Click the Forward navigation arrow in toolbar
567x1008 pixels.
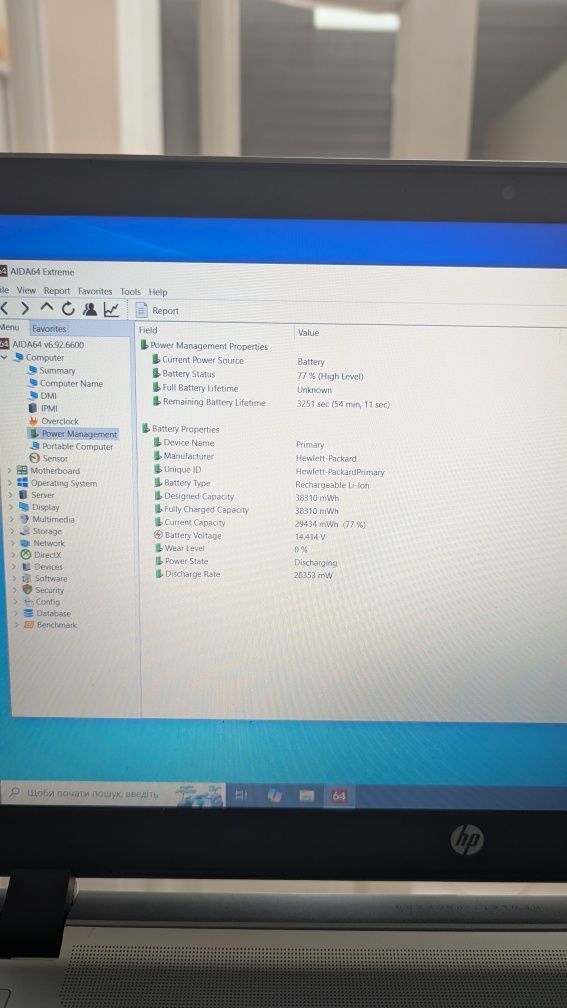pos(24,309)
